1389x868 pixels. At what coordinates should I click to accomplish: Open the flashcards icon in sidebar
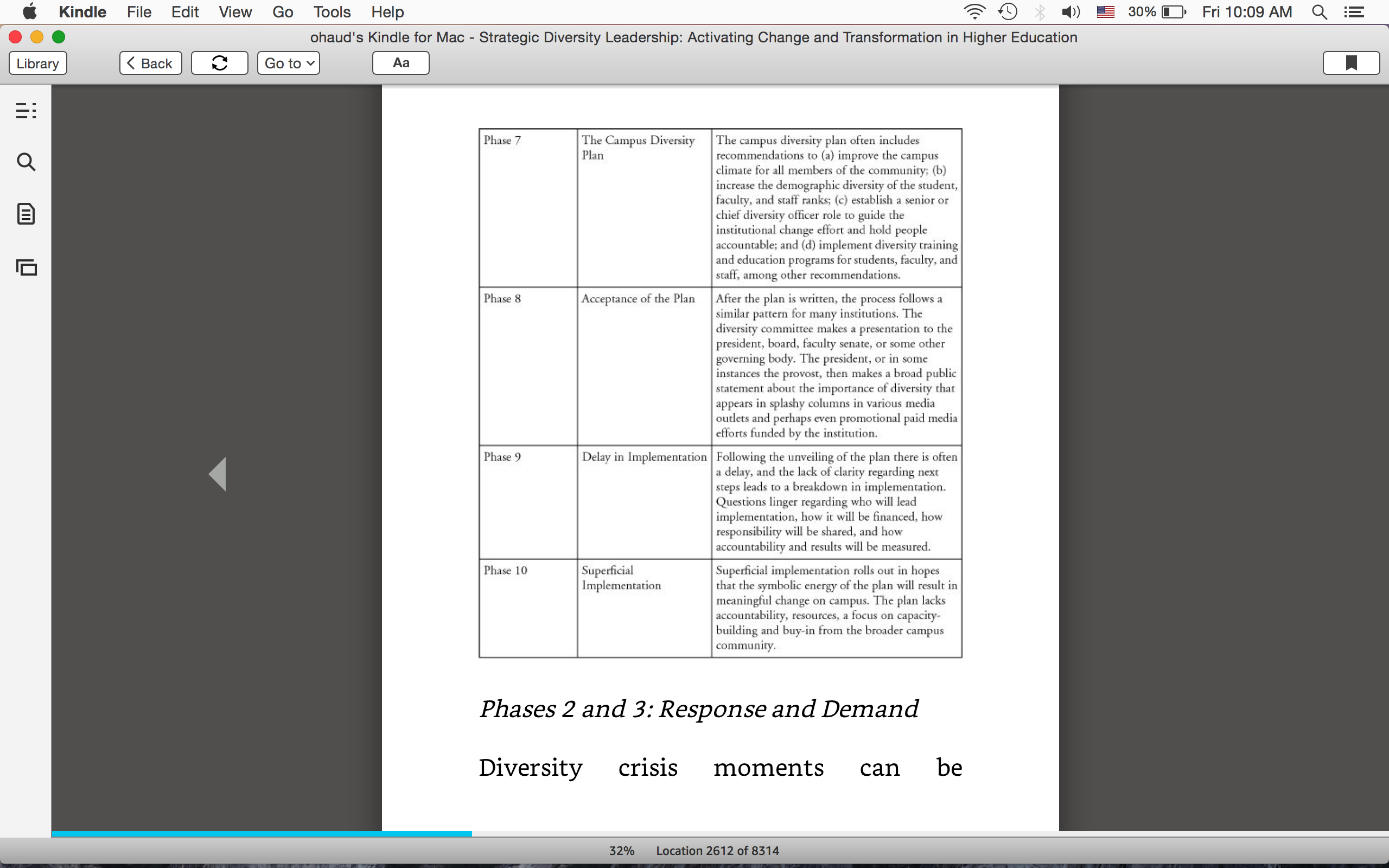[26, 267]
